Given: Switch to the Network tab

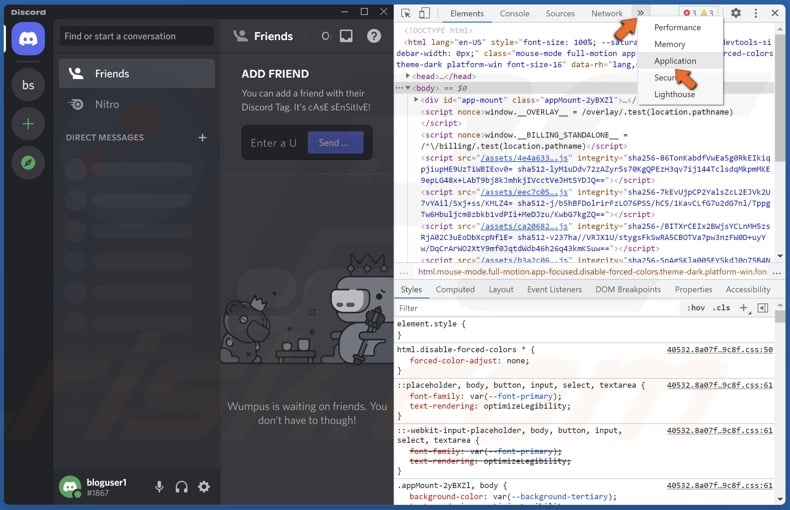Looking at the screenshot, I should [607, 14].
